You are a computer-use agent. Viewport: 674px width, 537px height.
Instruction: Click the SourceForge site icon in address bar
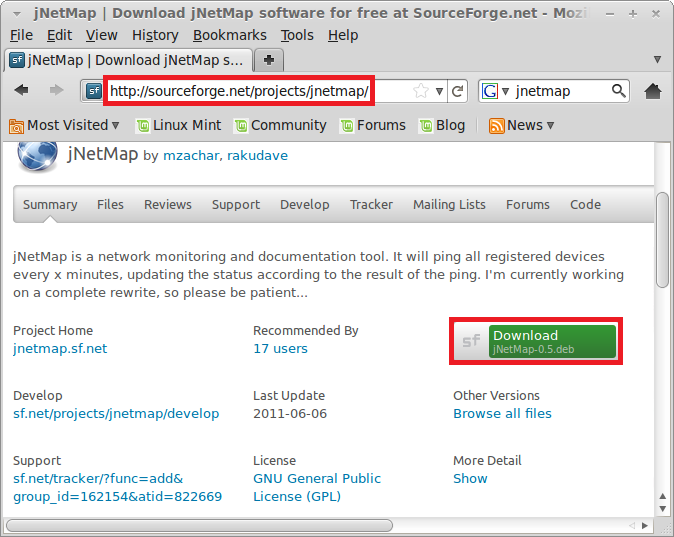point(94,91)
